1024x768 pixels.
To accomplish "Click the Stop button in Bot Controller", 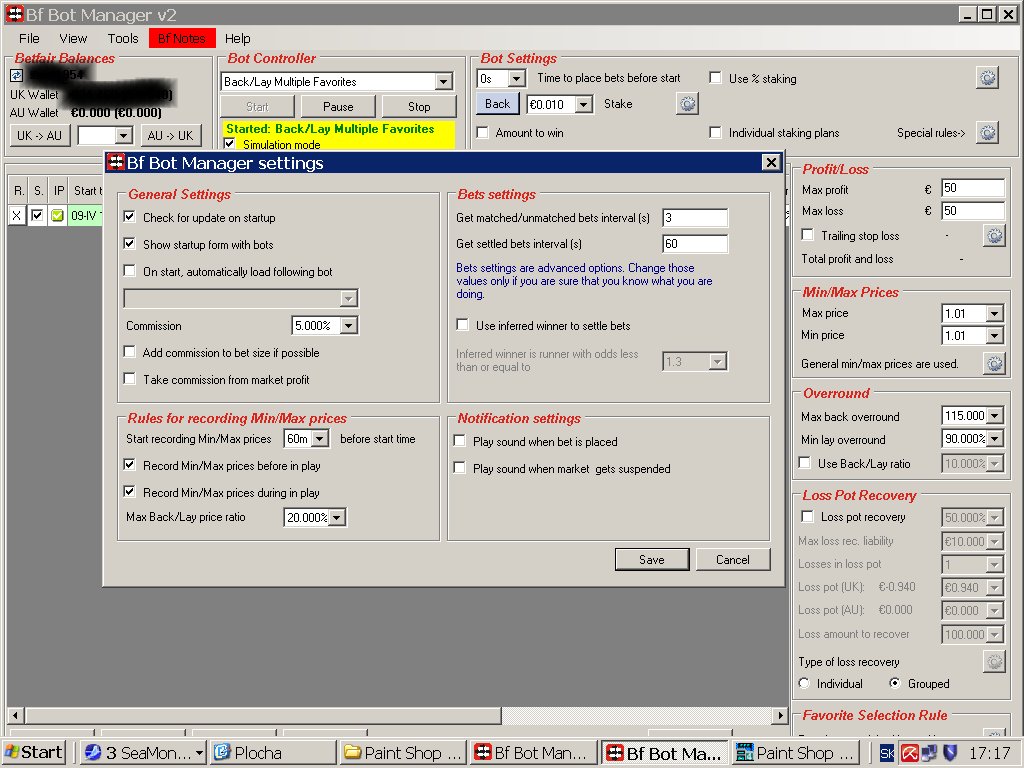I will 419,106.
